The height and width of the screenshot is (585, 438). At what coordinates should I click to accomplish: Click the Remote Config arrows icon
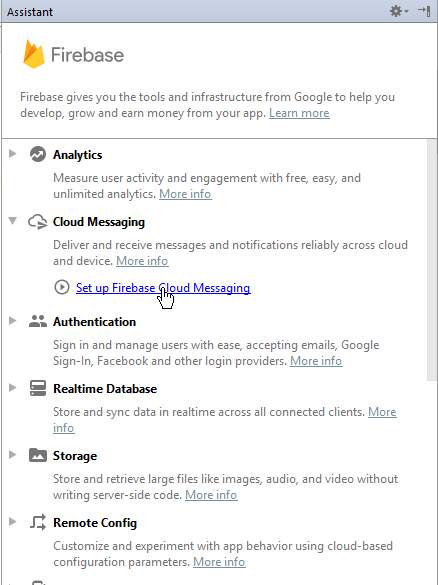[x=38, y=522]
